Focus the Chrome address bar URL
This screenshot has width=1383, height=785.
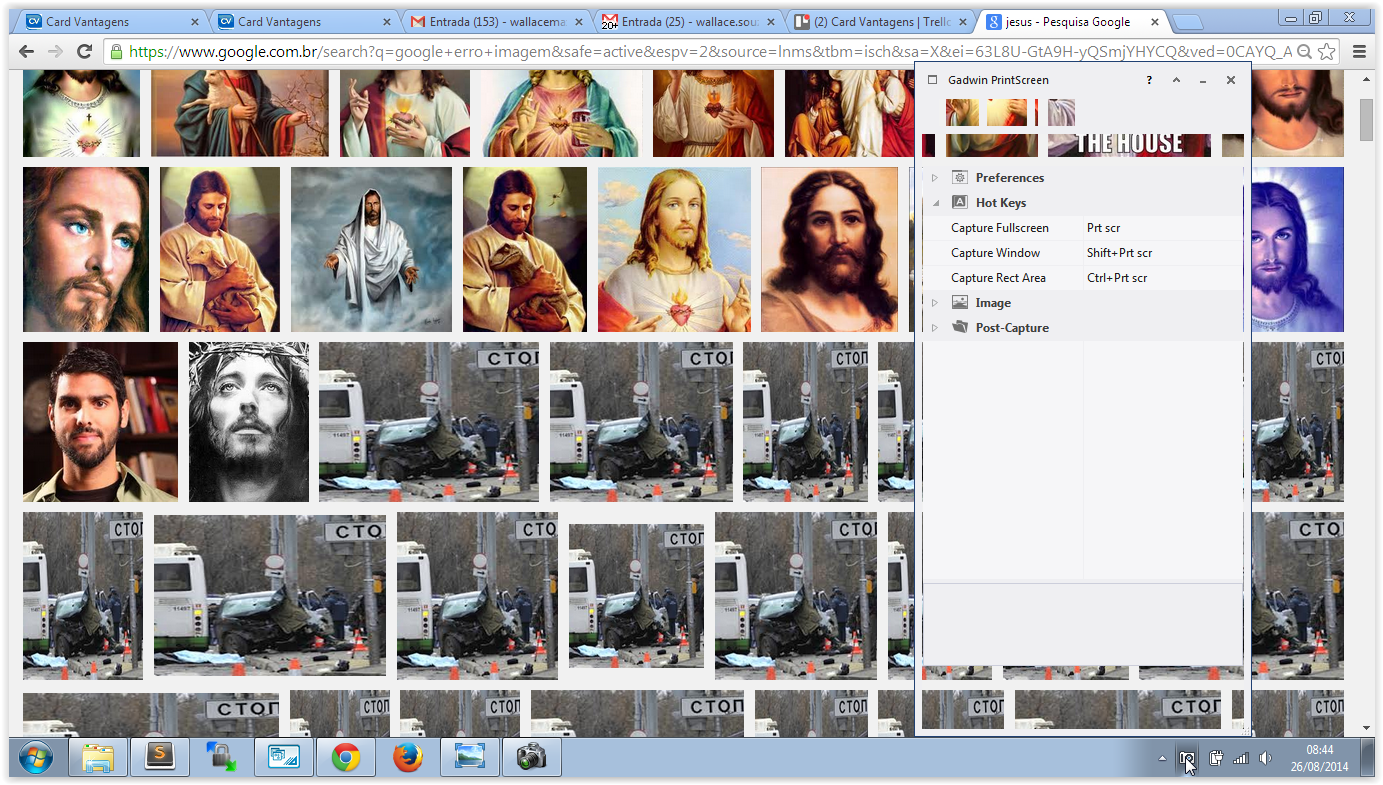(710, 52)
